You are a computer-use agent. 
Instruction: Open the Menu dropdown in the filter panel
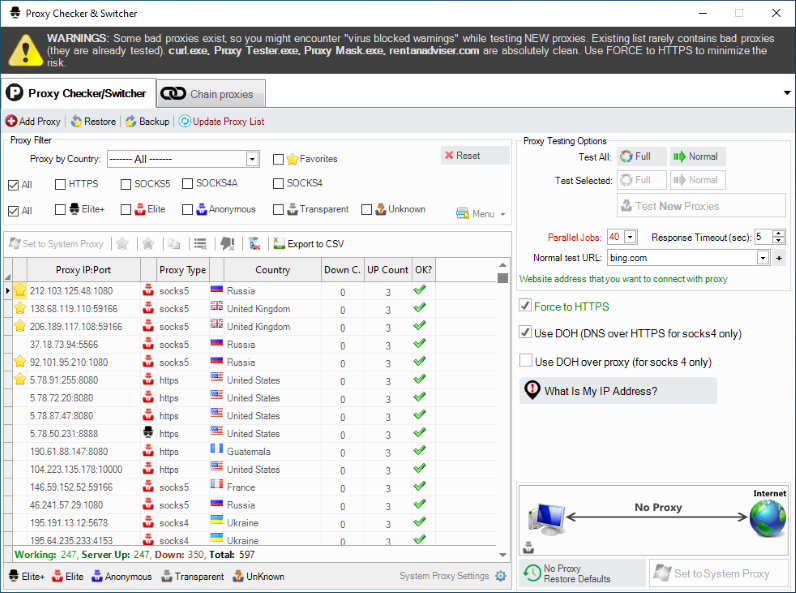(480, 214)
